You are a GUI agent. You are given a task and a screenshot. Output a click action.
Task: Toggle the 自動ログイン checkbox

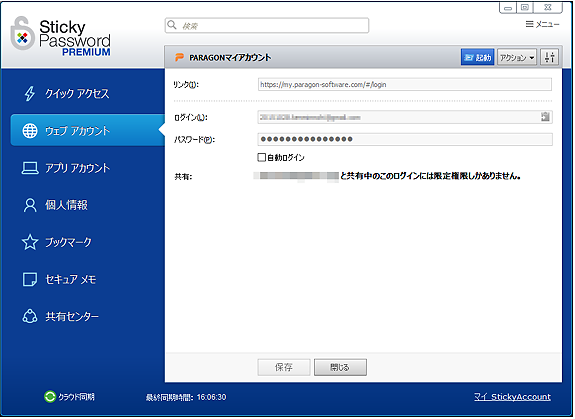click(261, 157)
